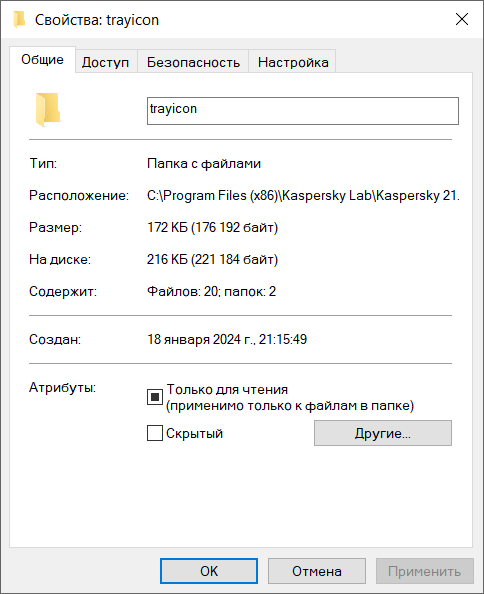Click the "Только для чтения" label text

(x=227, y=389)
